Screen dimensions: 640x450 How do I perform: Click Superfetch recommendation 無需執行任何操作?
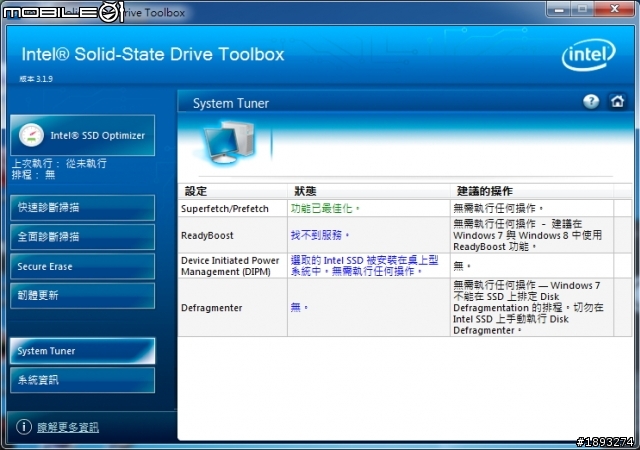point(498,208)
